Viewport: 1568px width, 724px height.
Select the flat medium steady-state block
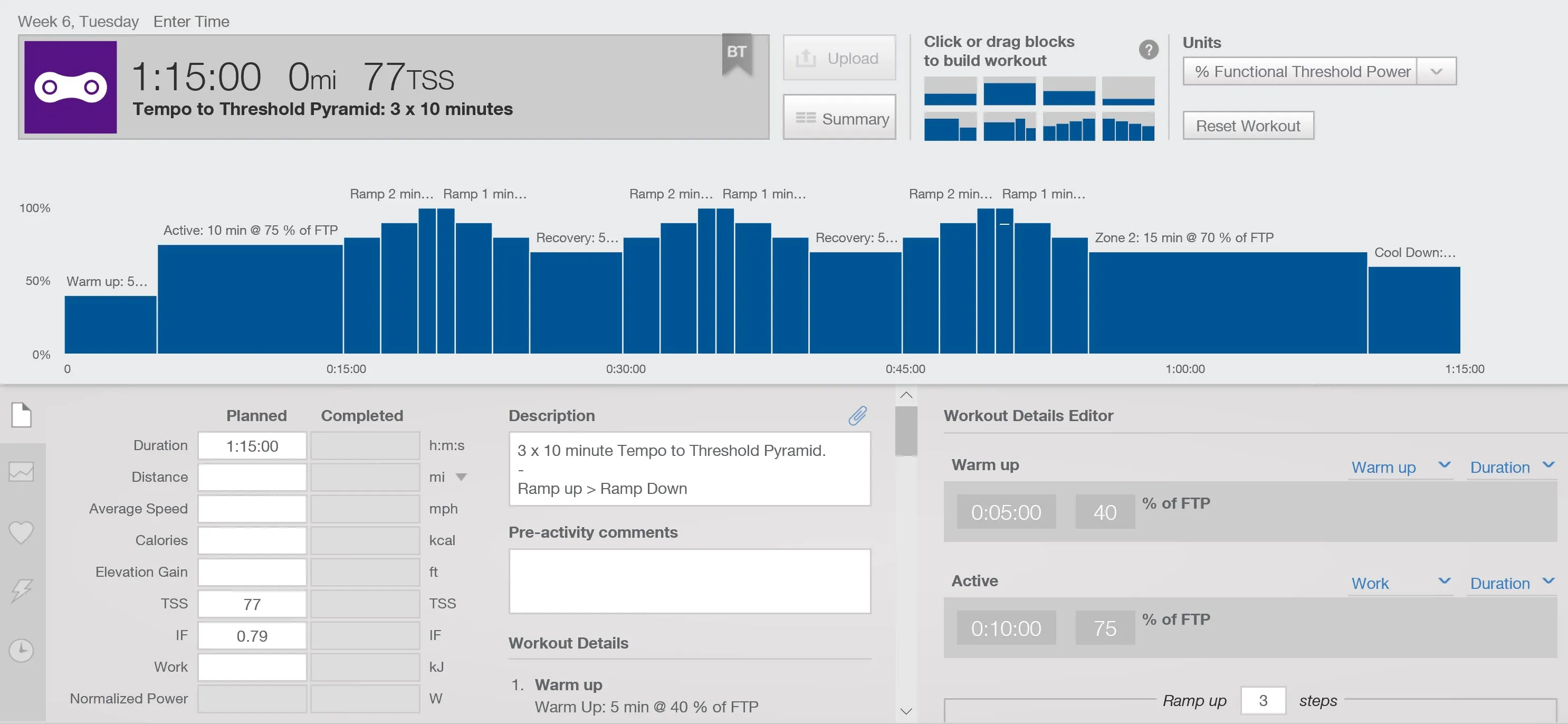(x=950, y=91)
